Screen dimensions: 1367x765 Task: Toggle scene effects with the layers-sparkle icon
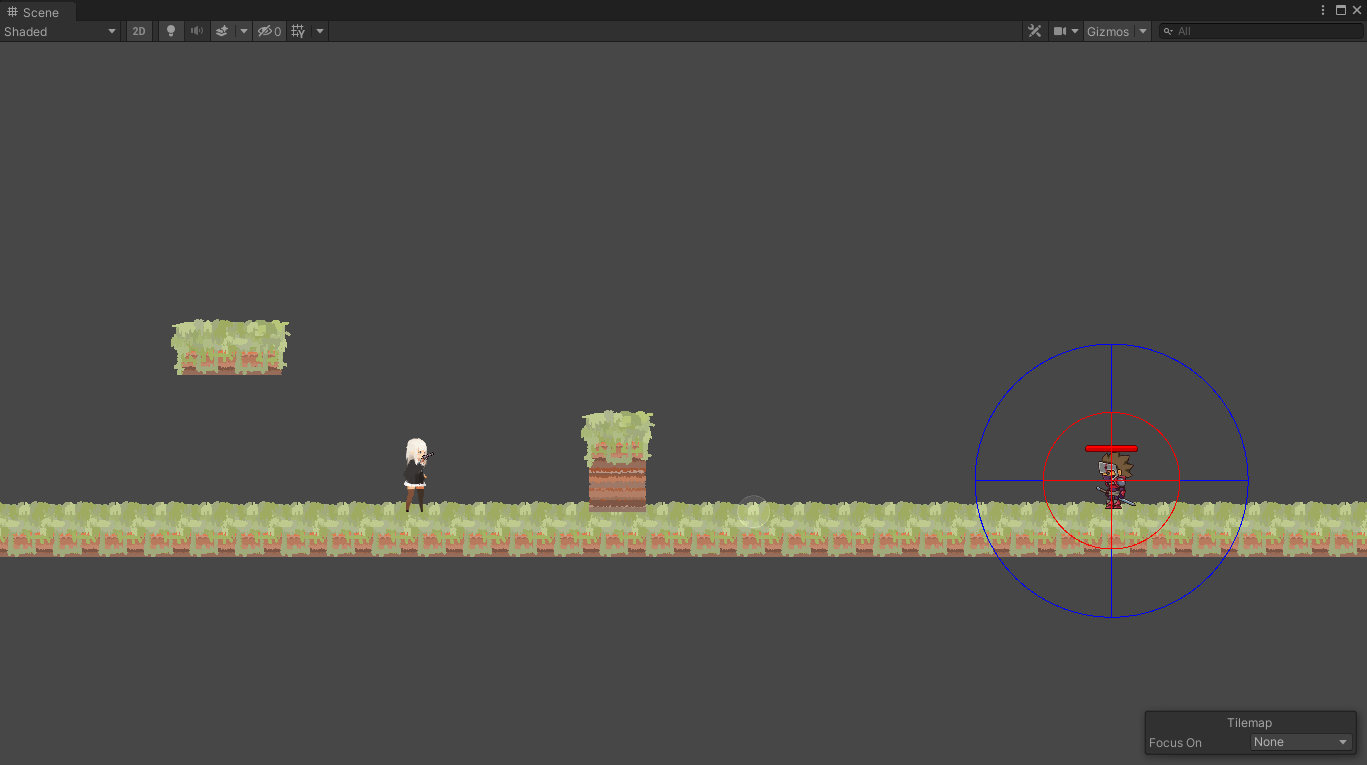pos(222,31)
